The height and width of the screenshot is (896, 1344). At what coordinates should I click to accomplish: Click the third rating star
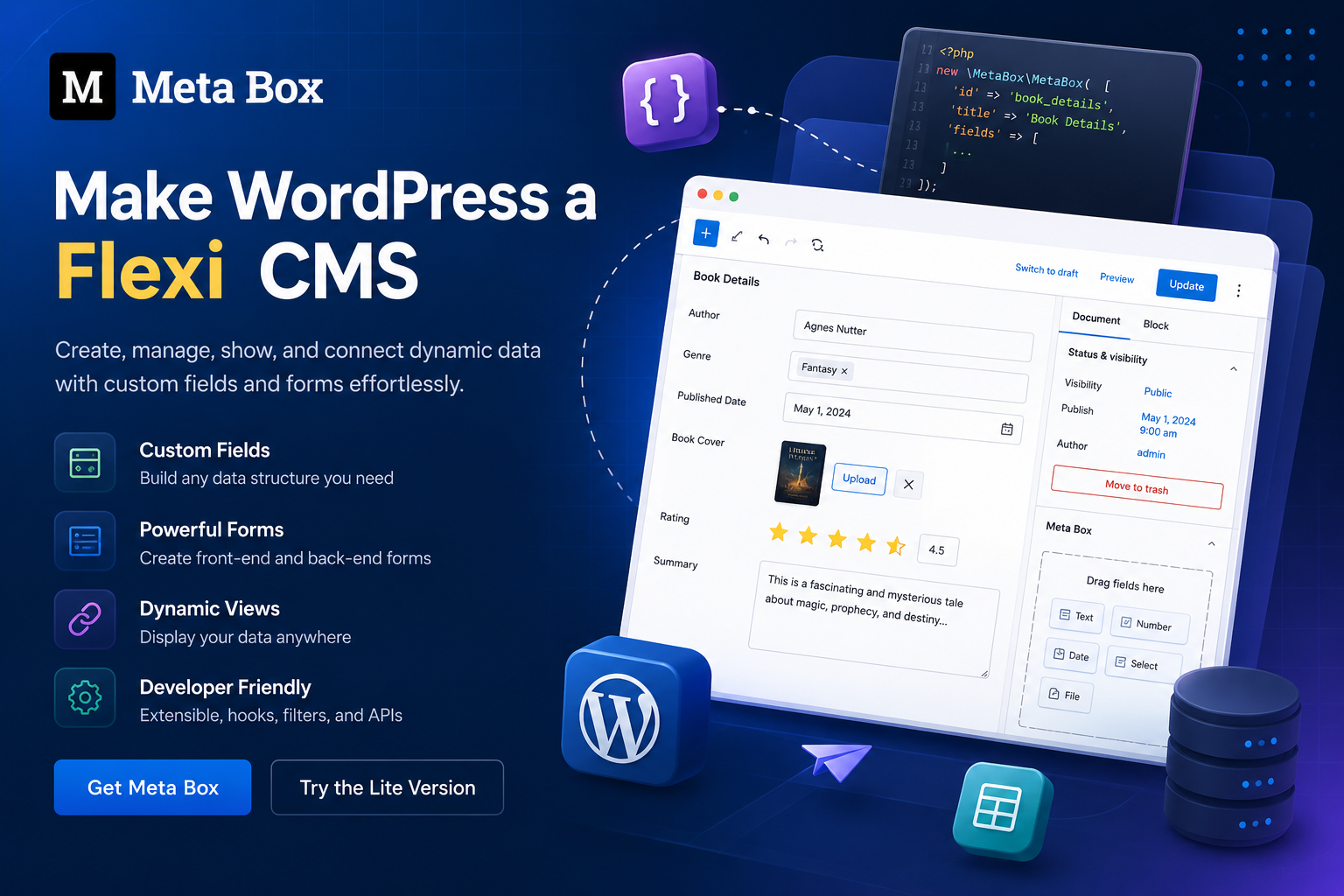(x=837, y=538)
